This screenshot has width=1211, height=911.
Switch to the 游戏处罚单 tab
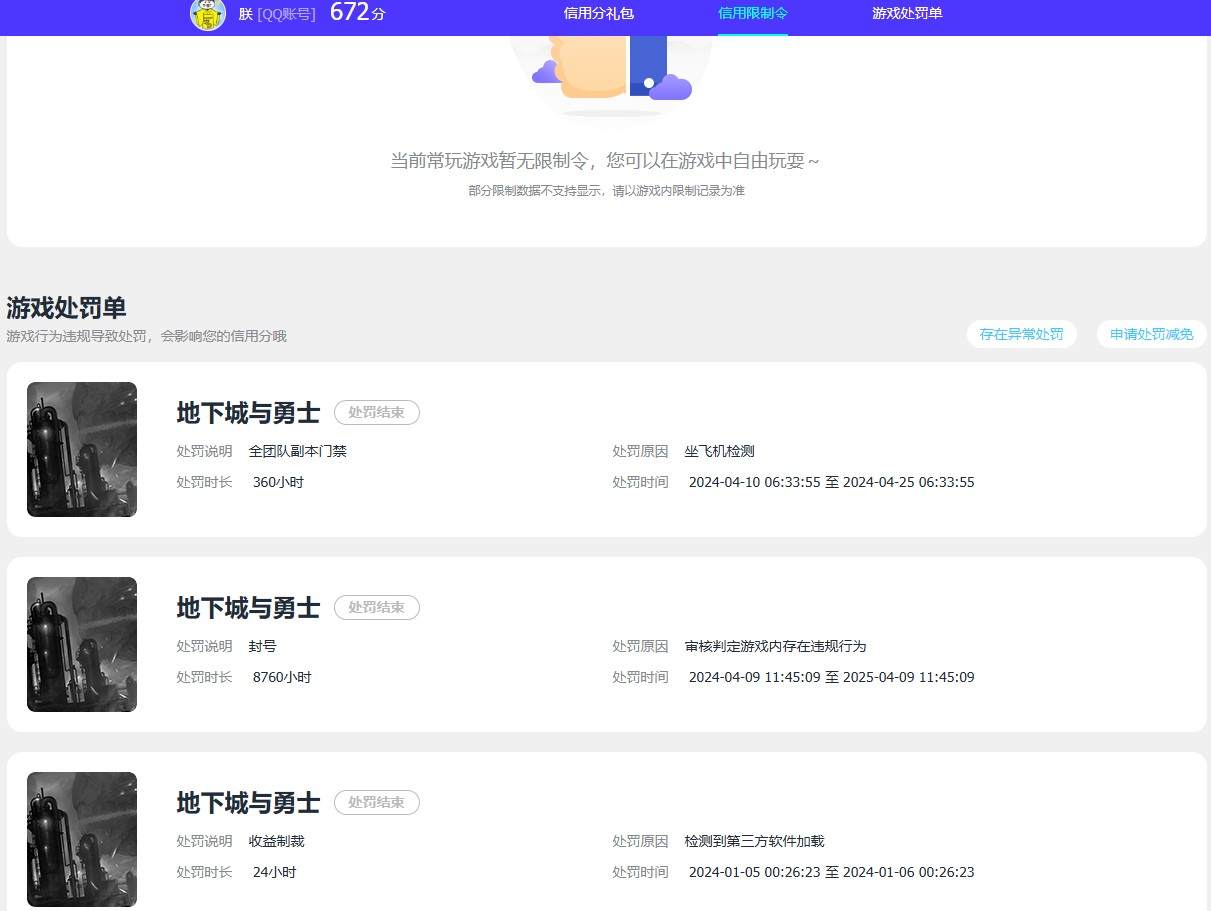point(907,14)
